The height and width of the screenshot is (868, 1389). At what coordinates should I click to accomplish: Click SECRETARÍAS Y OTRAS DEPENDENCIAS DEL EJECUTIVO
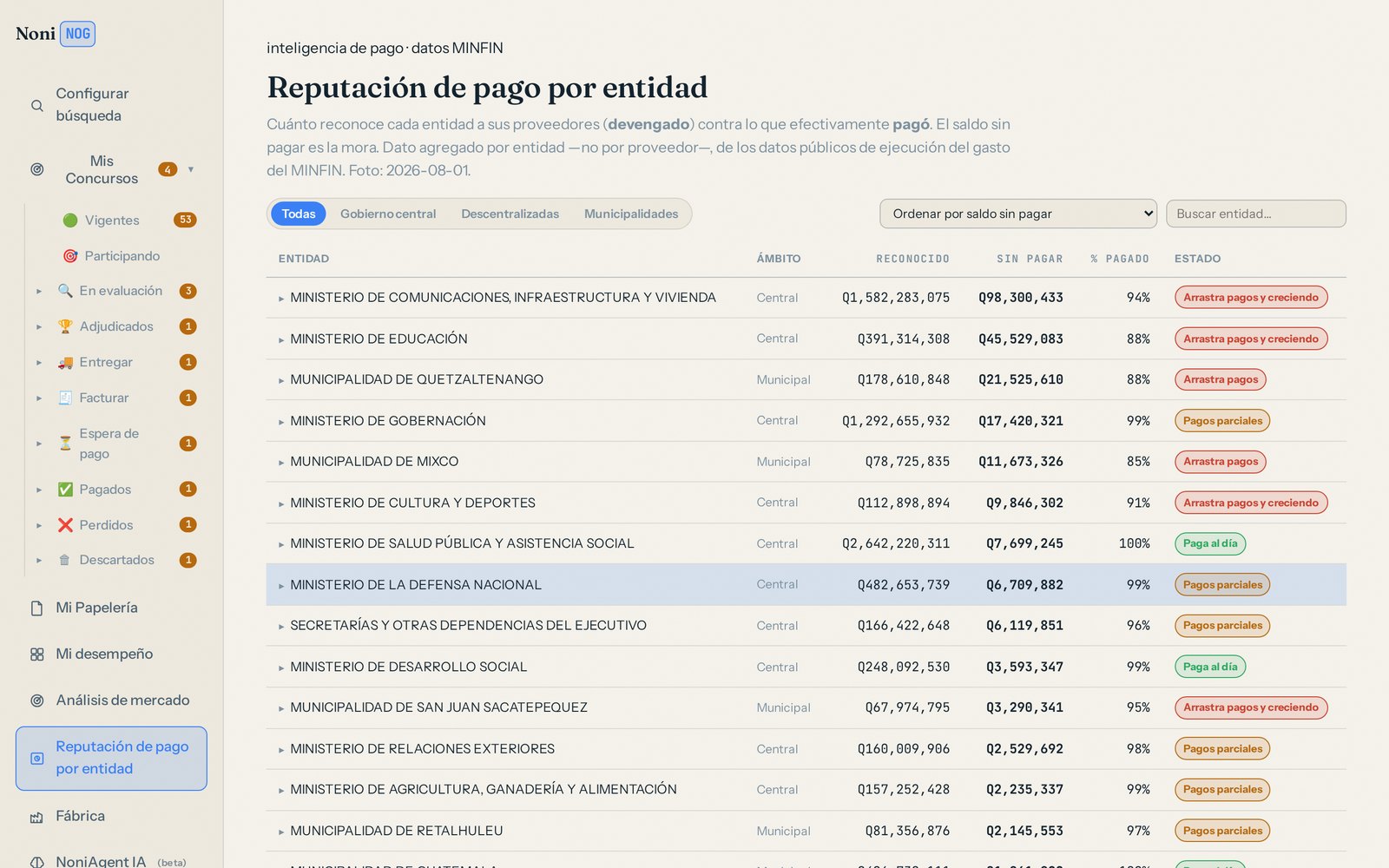pyautogui.click(x=469, y=626)
